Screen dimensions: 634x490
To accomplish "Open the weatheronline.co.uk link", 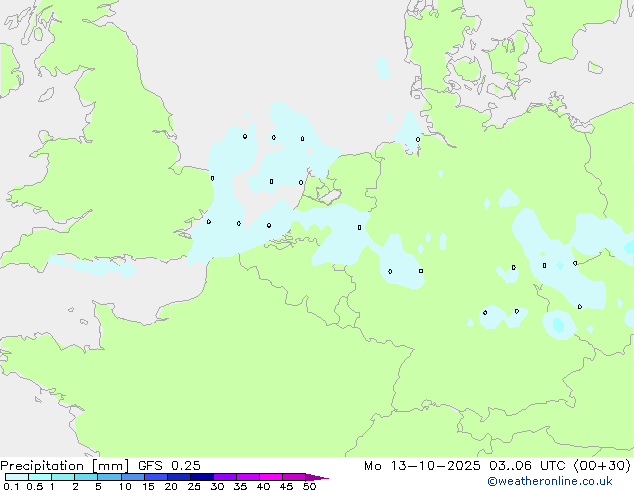I will coord(550,481).
